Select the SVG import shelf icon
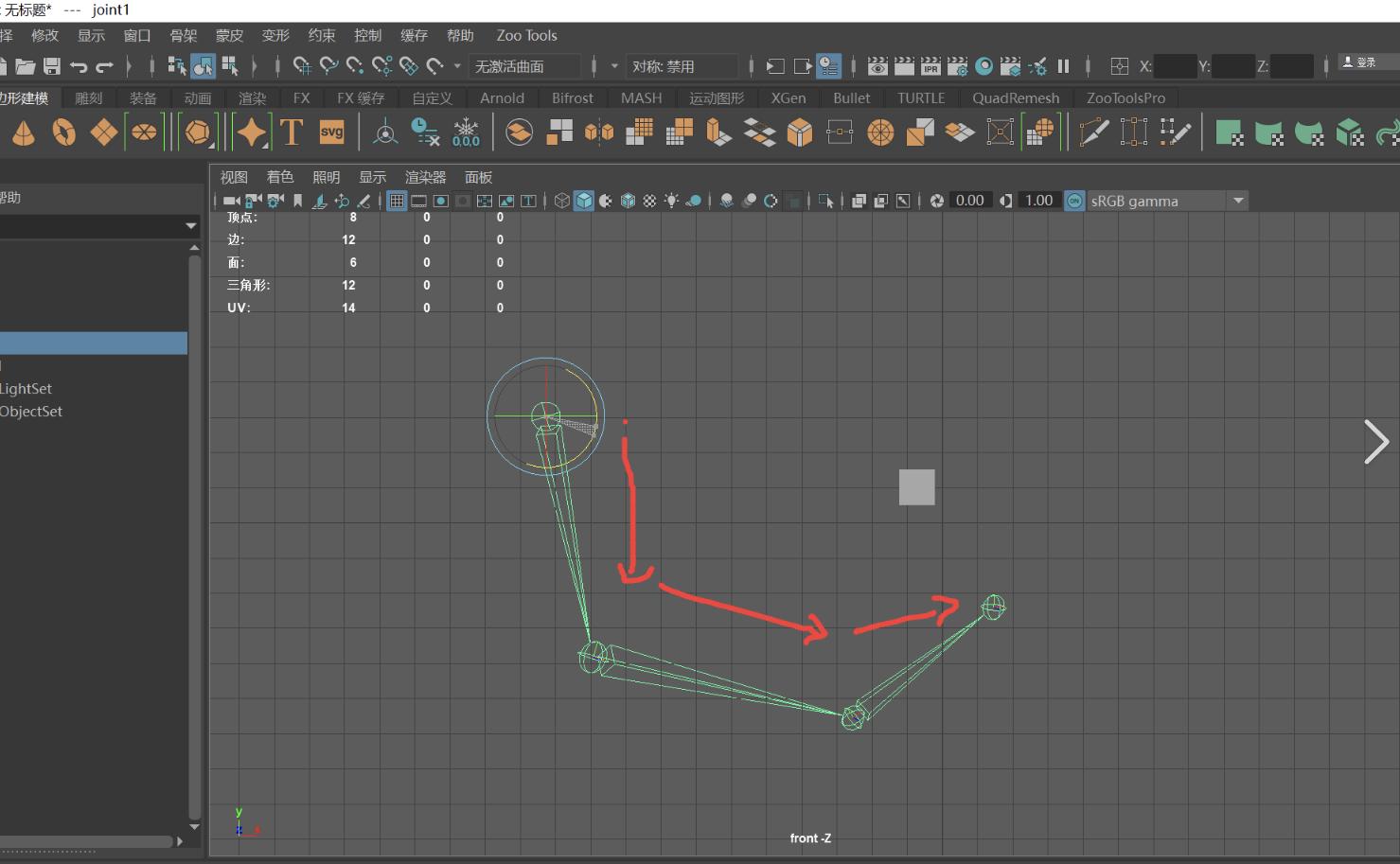Image resolution: width=1400 pixels, height=864 pixels. pyautogui.click(x=331, y=132)
